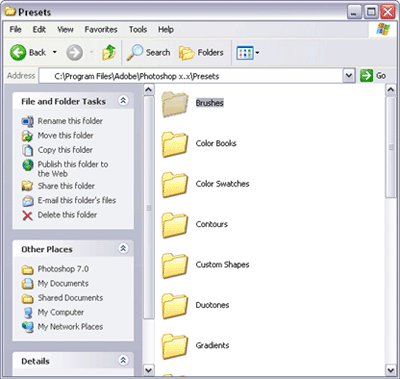
Task: Click the Go button
Action: click(x=373, y=76)
